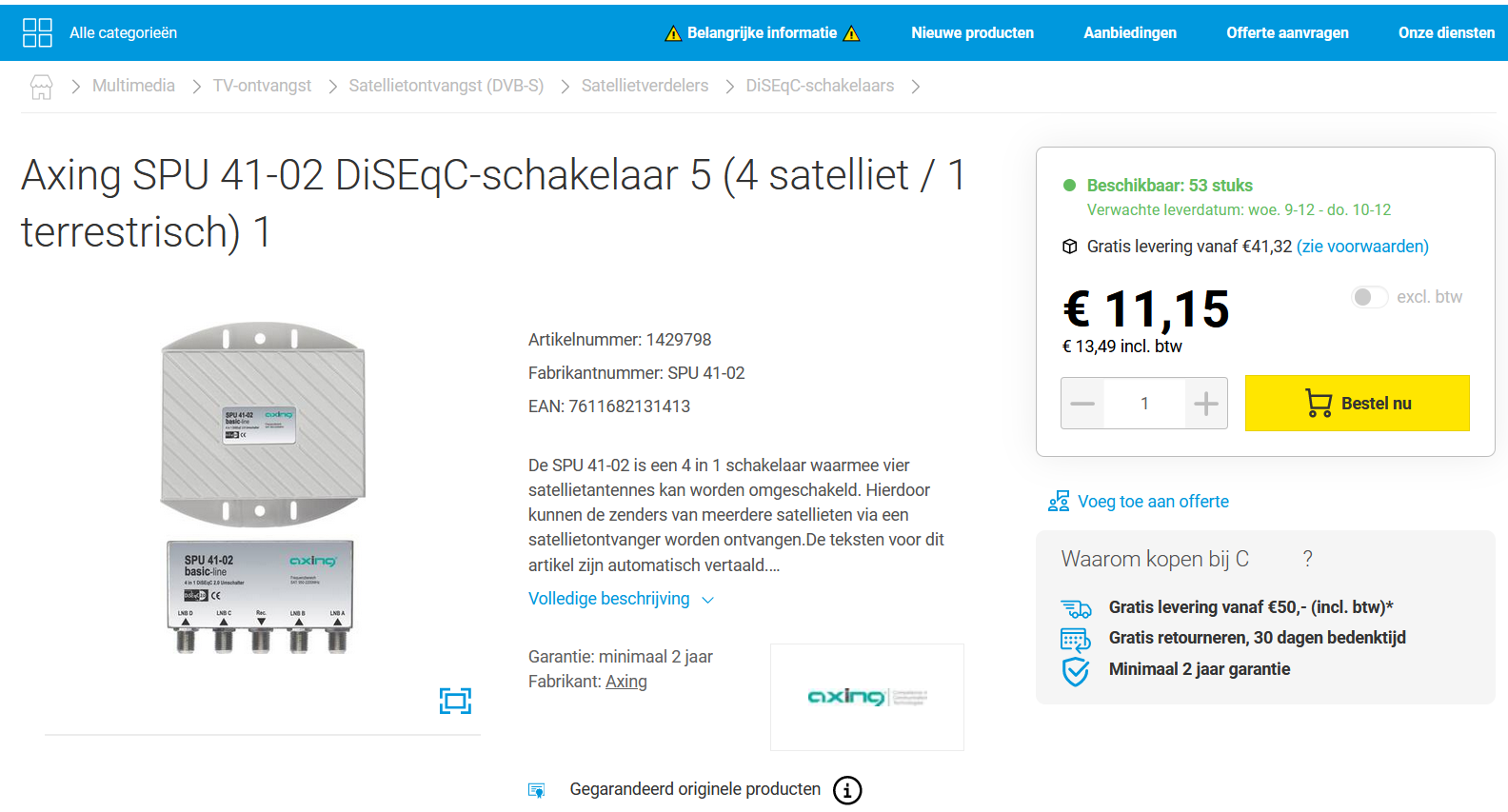
Task: Increase quantity with the plus button
Action: [1206, 404]
